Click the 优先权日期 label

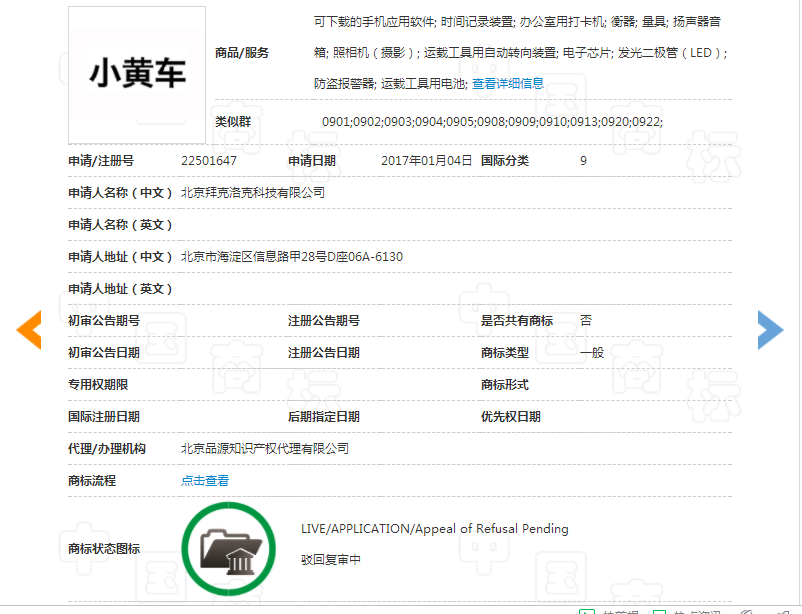(x=510, y=416)
